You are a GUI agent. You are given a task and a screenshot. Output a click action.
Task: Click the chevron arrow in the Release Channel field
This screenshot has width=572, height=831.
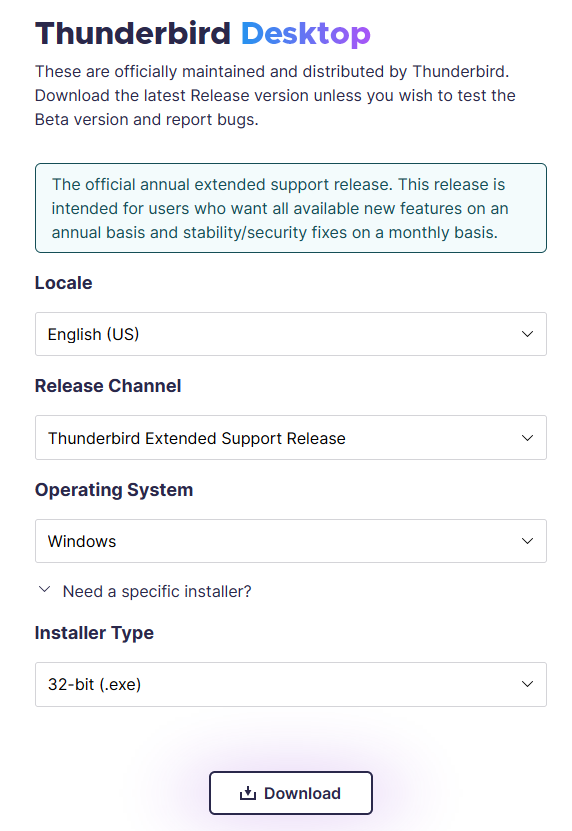coord(527,438)
